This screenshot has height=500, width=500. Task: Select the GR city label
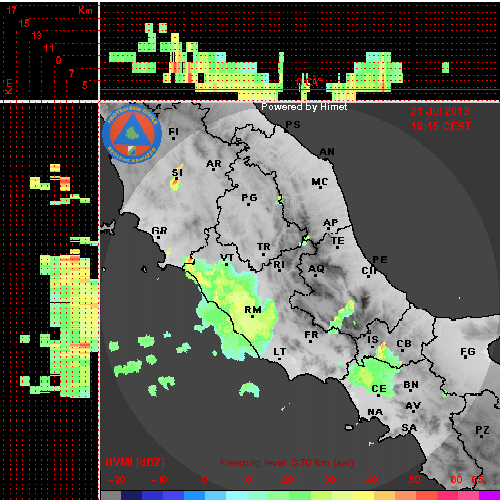point(159,231)
